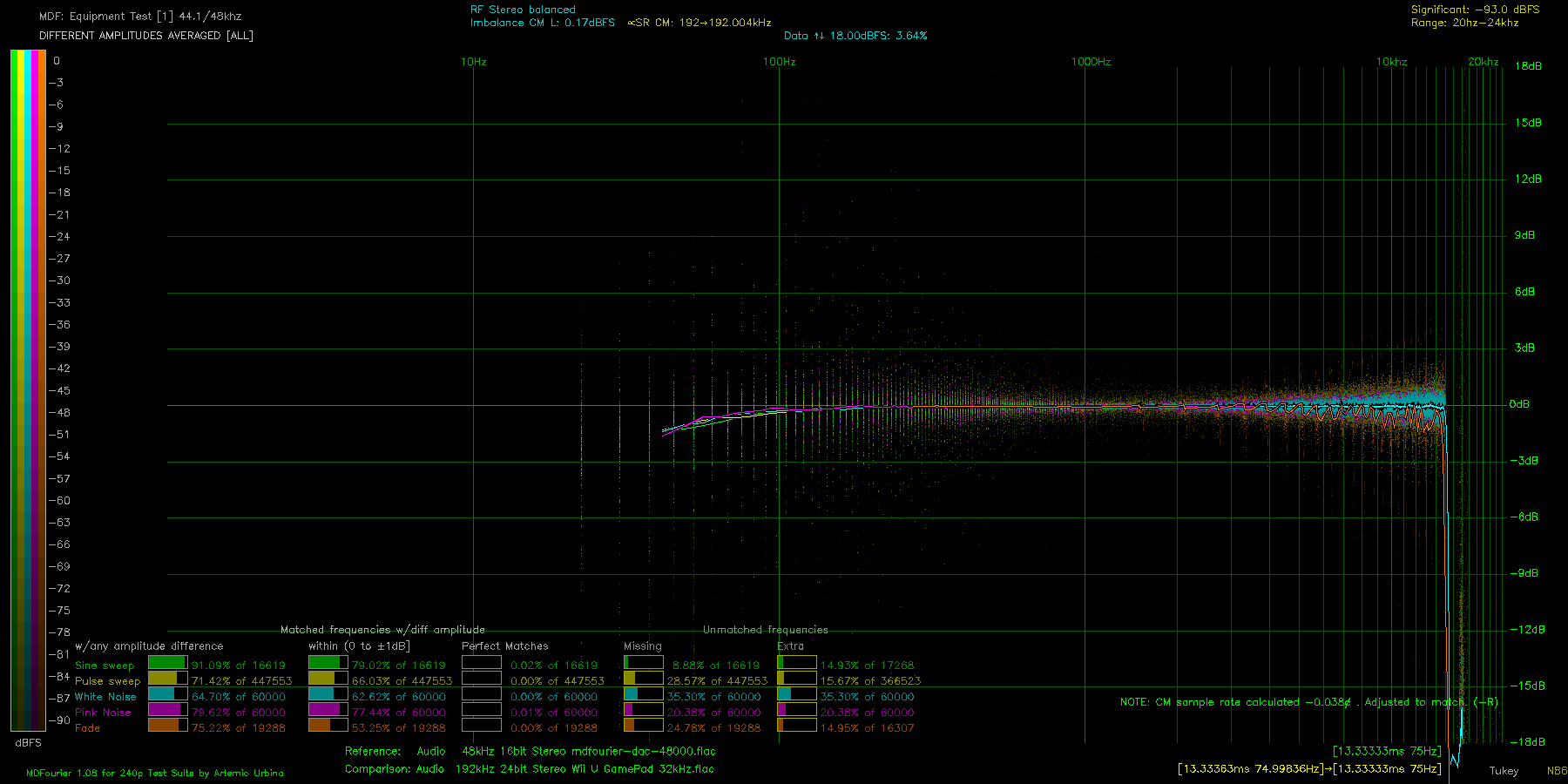The height and width of the screenshot is (784, 1568).
Task: Click the 10khz frequency axis label
Action: point(1392,62)
